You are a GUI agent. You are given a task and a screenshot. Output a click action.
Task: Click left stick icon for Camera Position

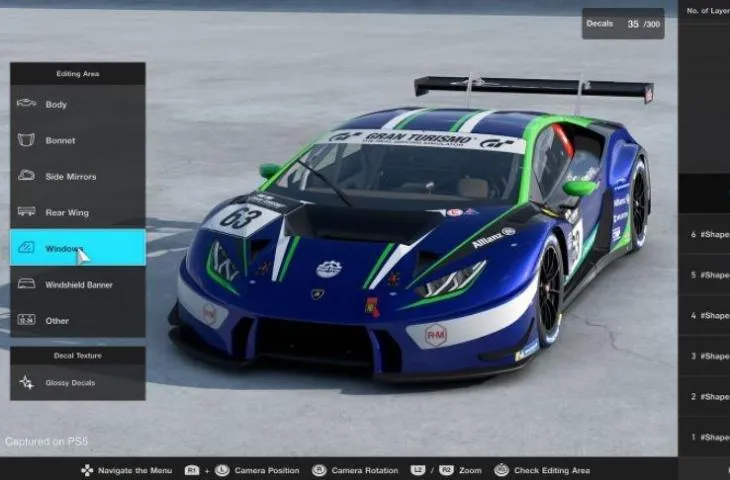(x=222, y=470)
